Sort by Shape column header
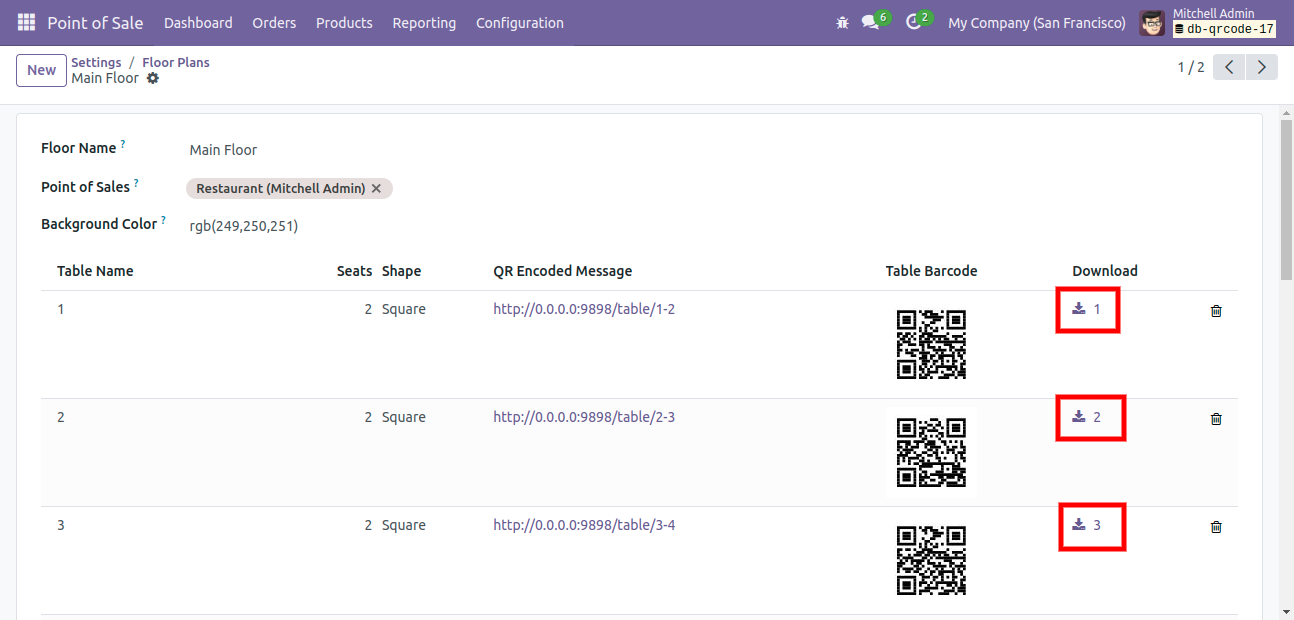Image resolution: width=1294 pixels, height=620 pixels. 401,271
